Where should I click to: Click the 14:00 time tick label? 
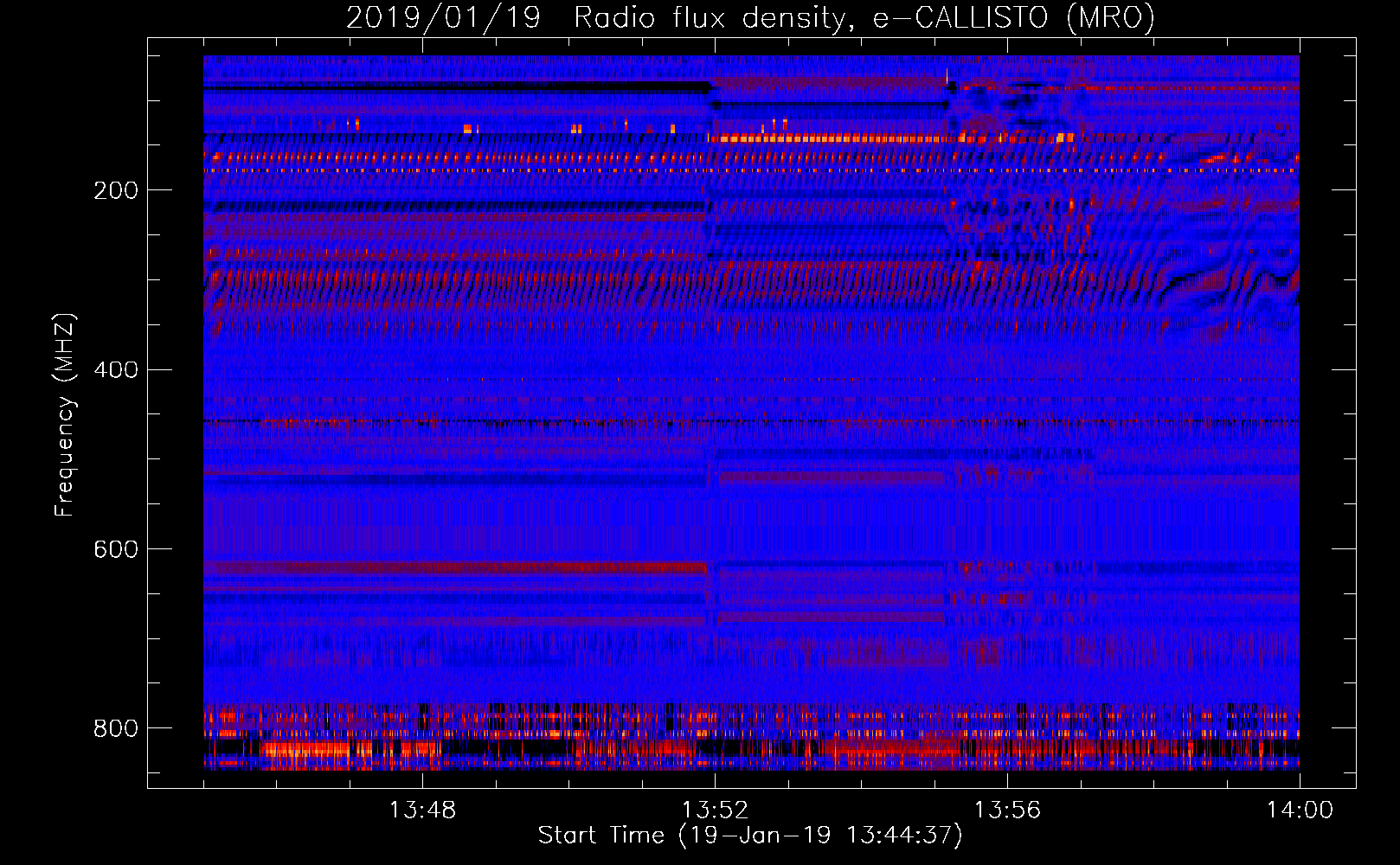[x=1300, y=811]
